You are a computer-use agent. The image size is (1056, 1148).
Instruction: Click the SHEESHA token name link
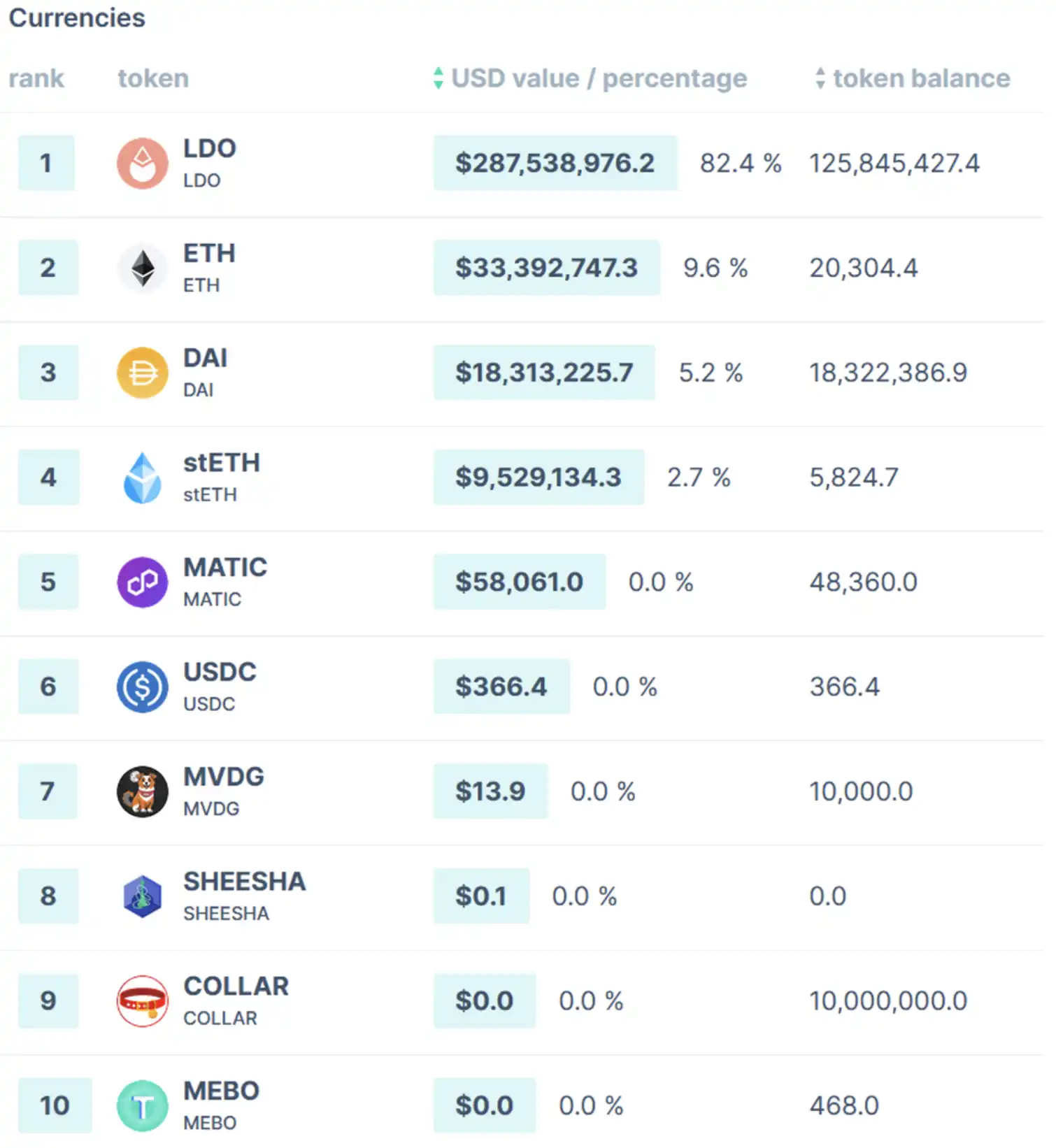pos(244,882)
